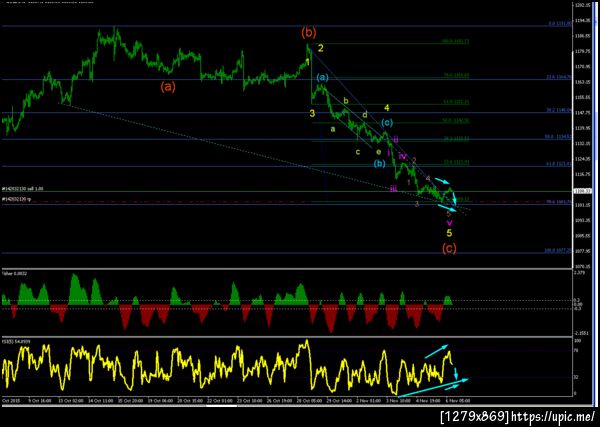Click the small e triangle wave label
The width and height of the screenshot is (600, 427).
tap(378, 152)
